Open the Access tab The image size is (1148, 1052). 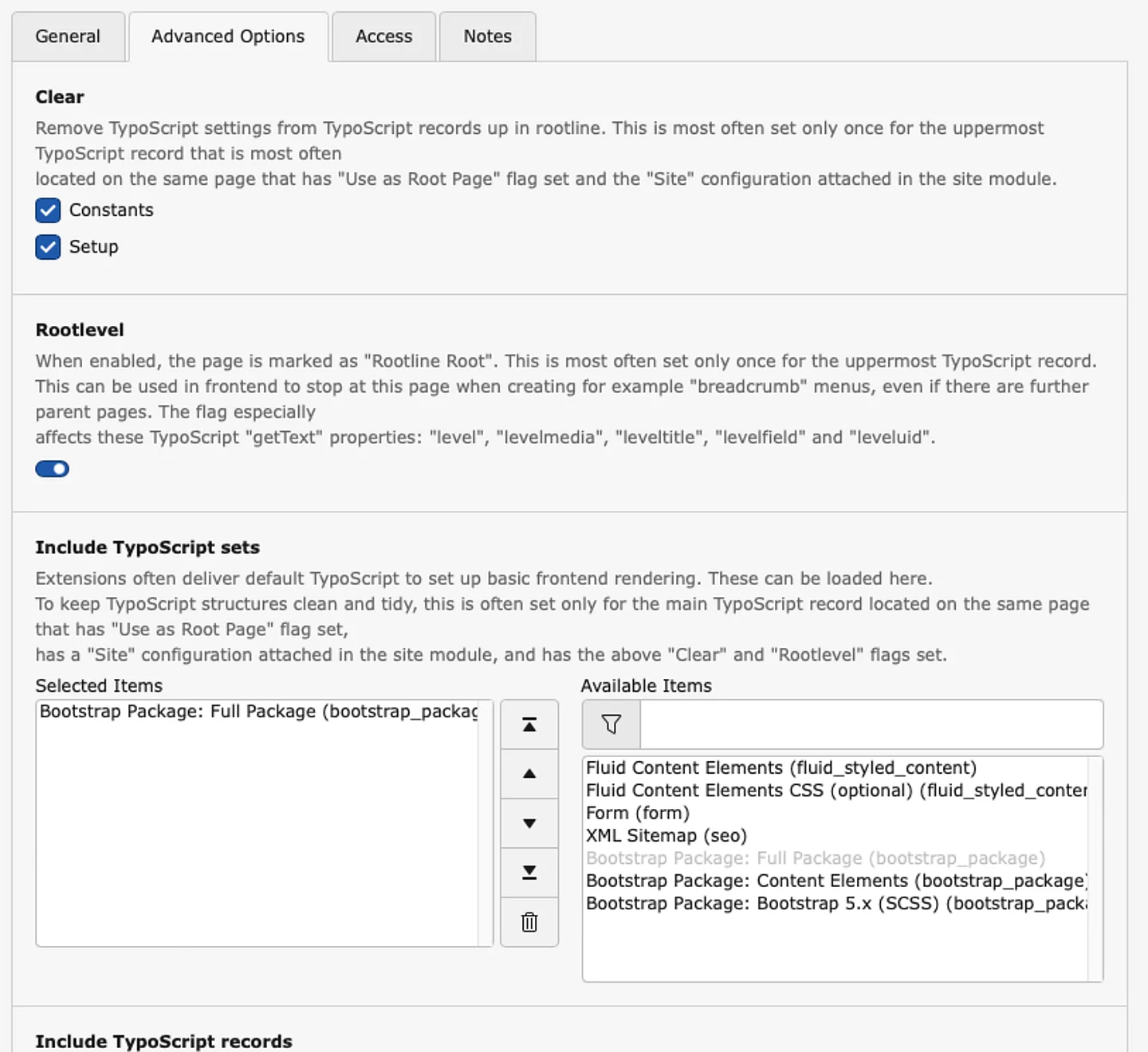click(383, 37)
